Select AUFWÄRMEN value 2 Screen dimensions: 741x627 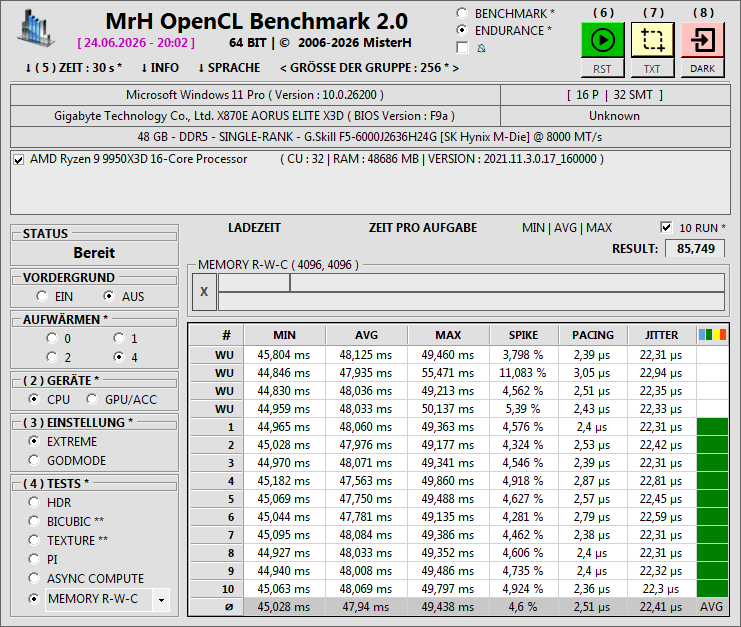click(52, 357)
